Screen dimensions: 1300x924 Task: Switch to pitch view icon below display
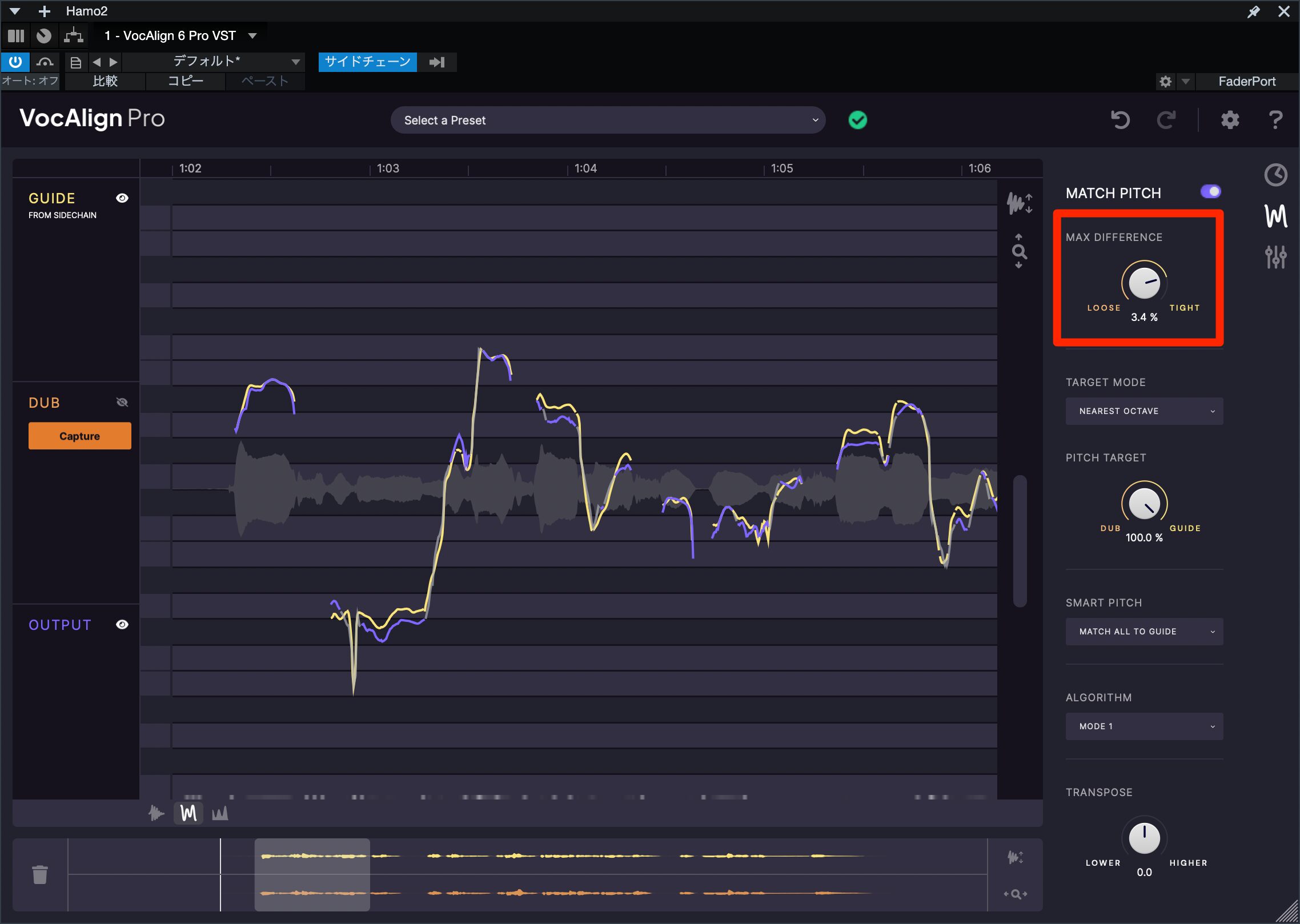(x=188, y=813)
